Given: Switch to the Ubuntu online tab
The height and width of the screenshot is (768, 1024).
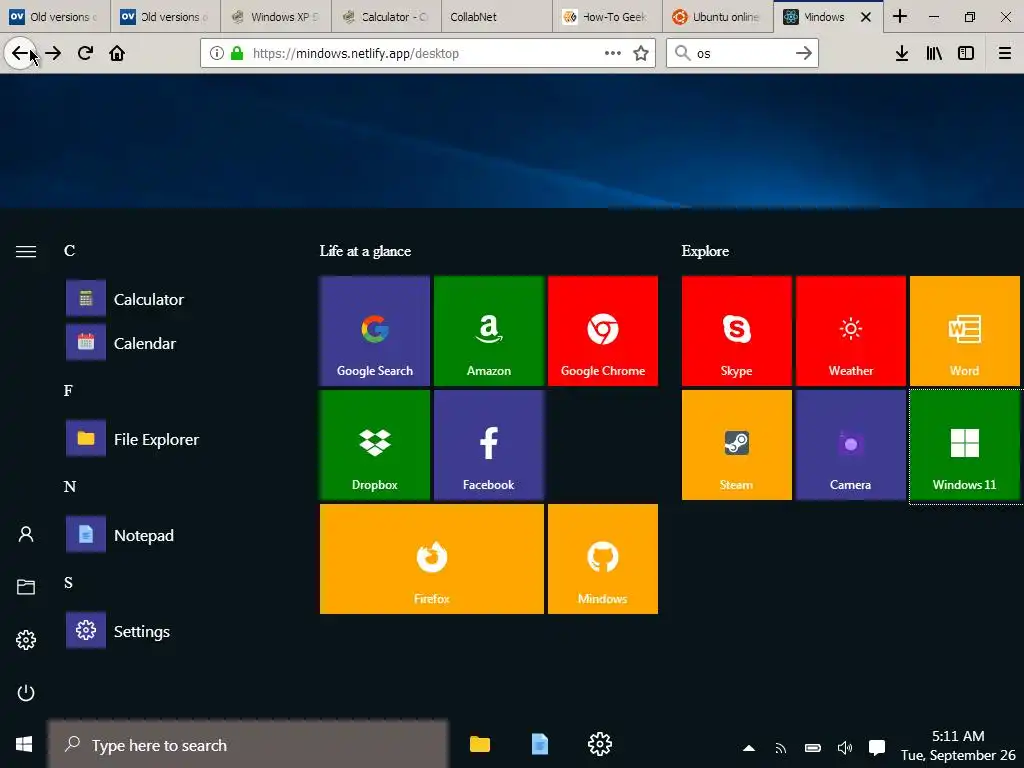Looking at the screenshot, I should (718, 16).
